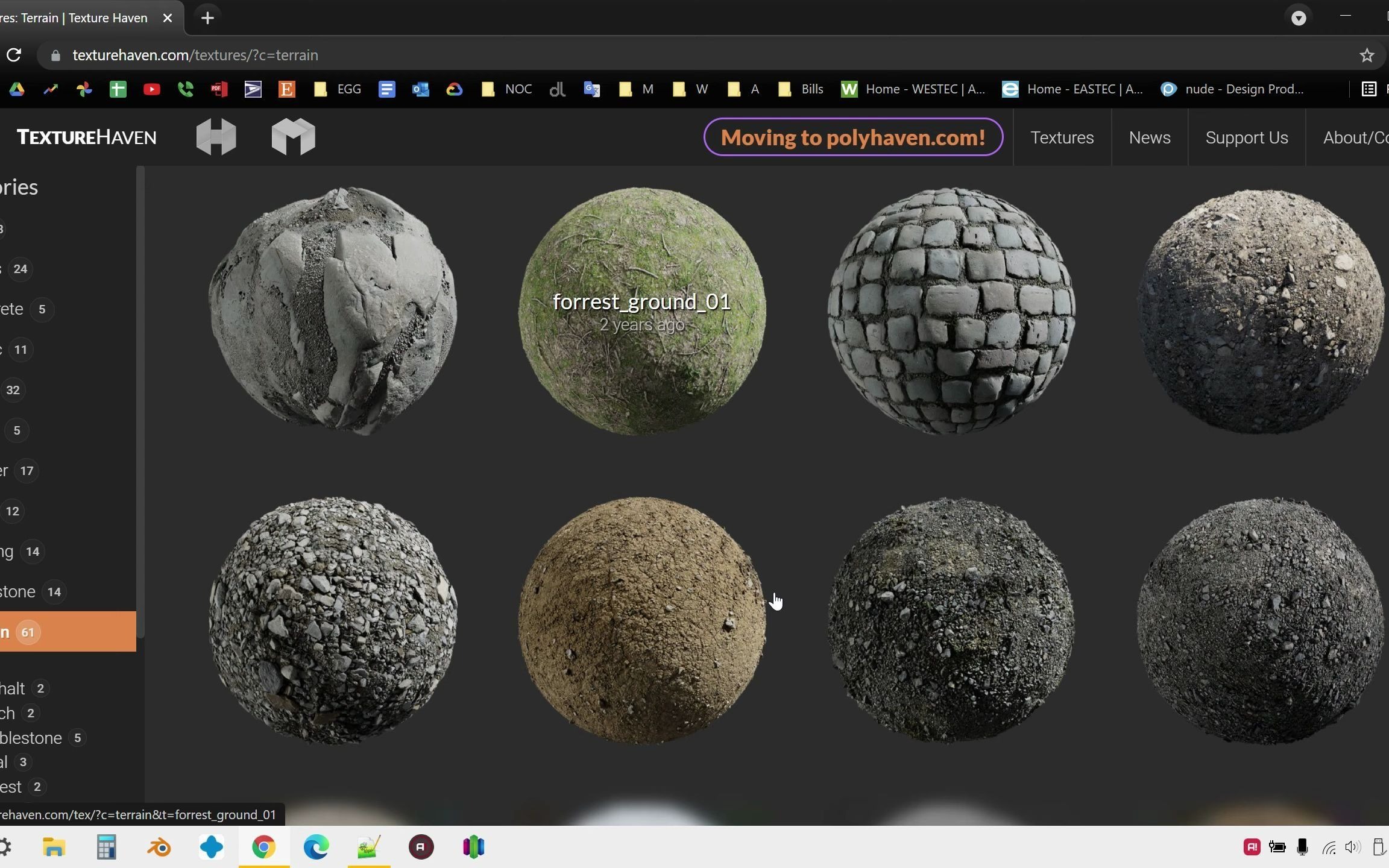Open the Support Us page link
Screen dimensions: 1389x868
pyautogui.click(x=1246, y=137)
